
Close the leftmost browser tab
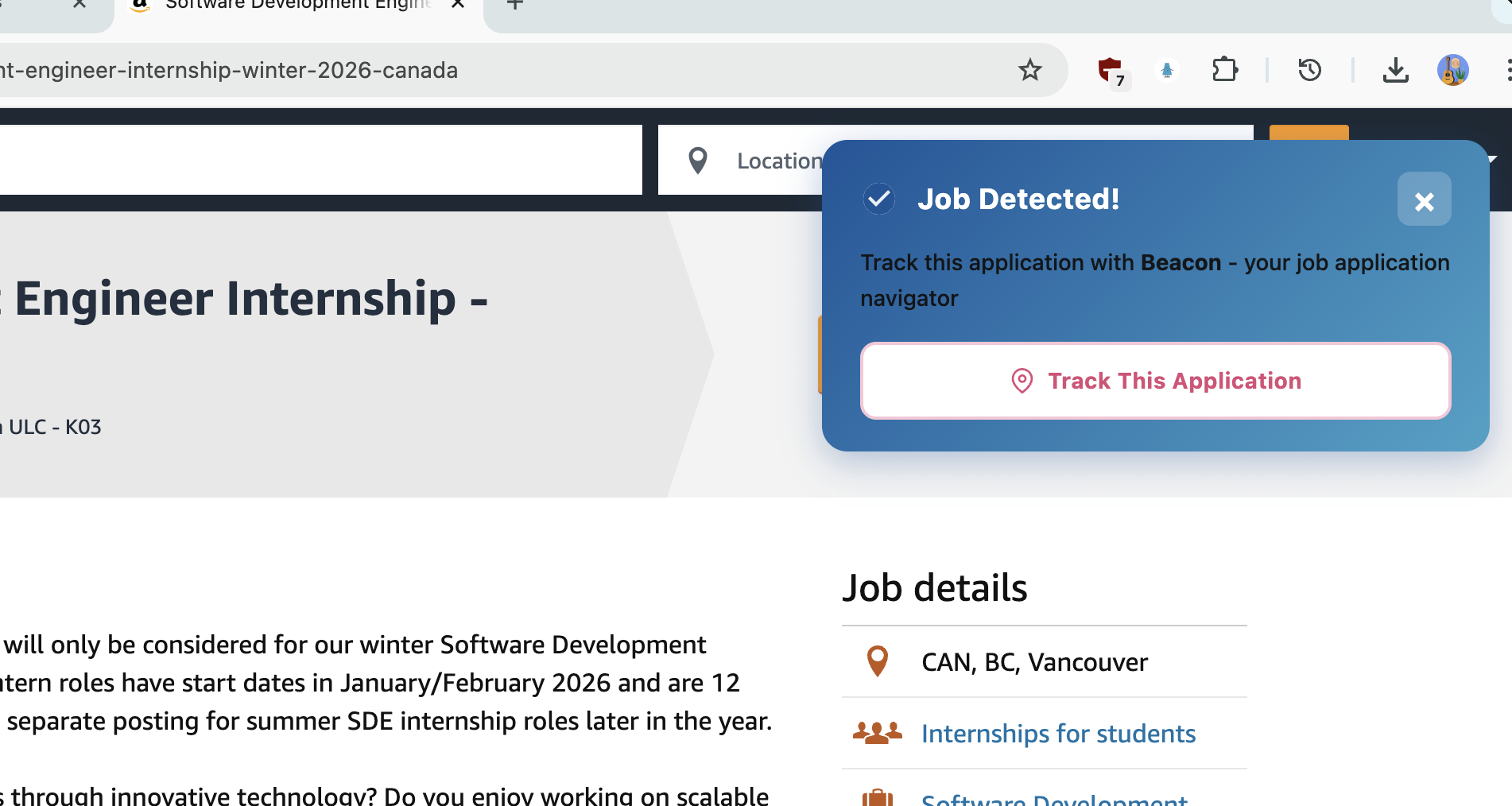[x=79, y=4]
